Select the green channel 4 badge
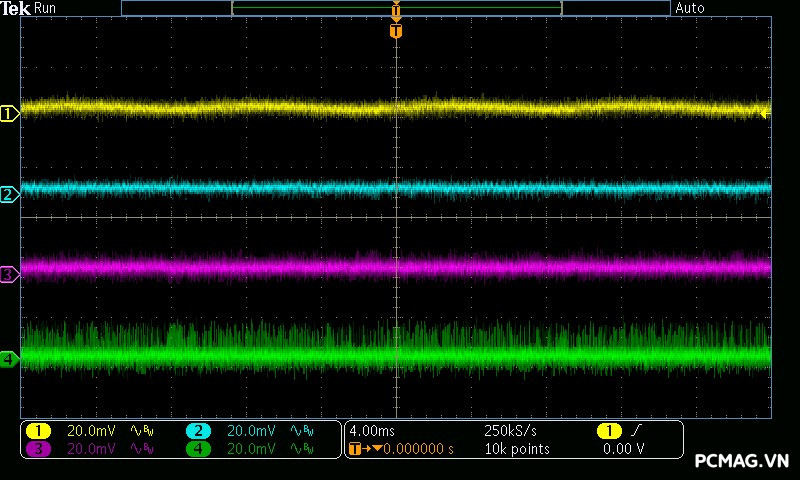 (198, 449)
